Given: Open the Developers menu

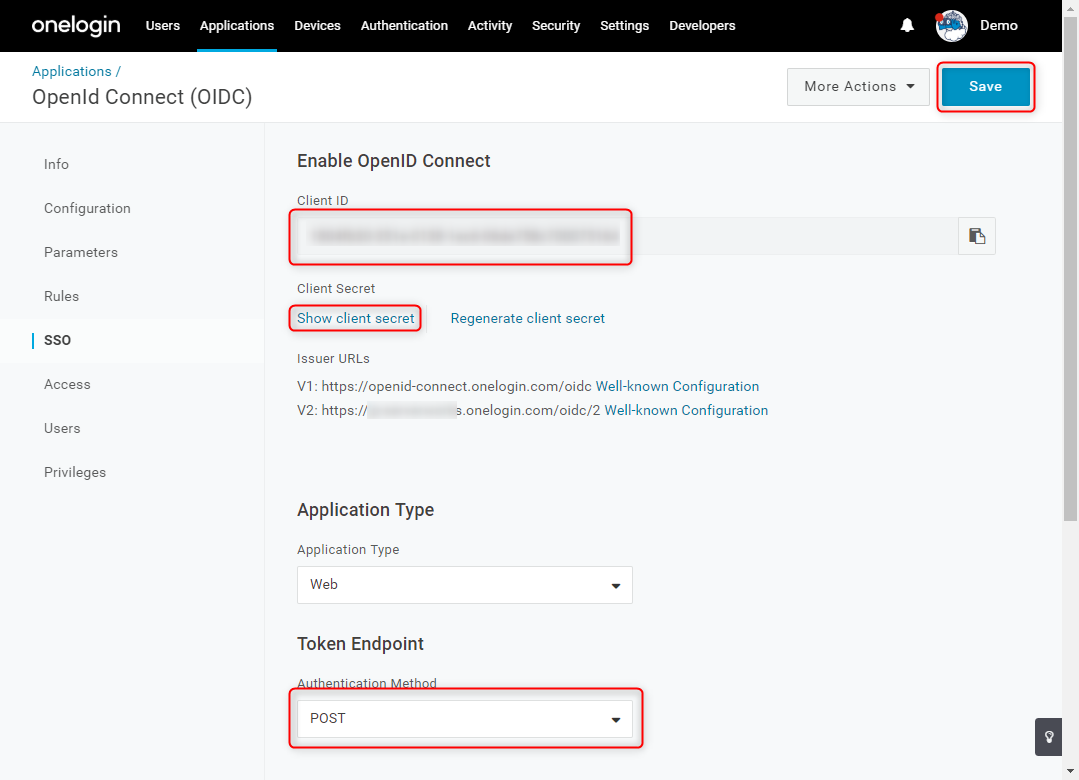Looking at the screenshot, I should coord(702,25).
